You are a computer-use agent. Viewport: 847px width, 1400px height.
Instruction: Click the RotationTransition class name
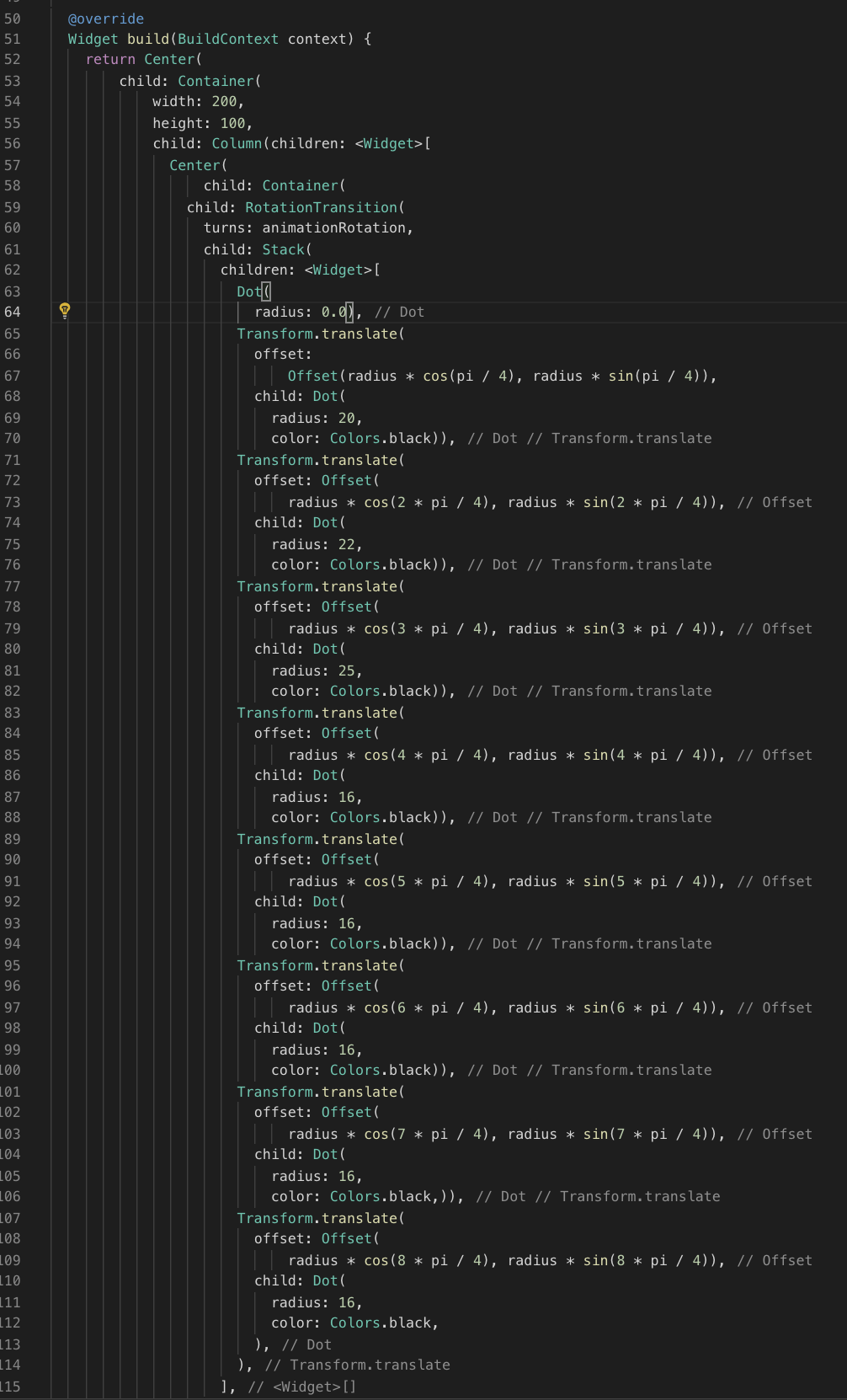[321, 207]
